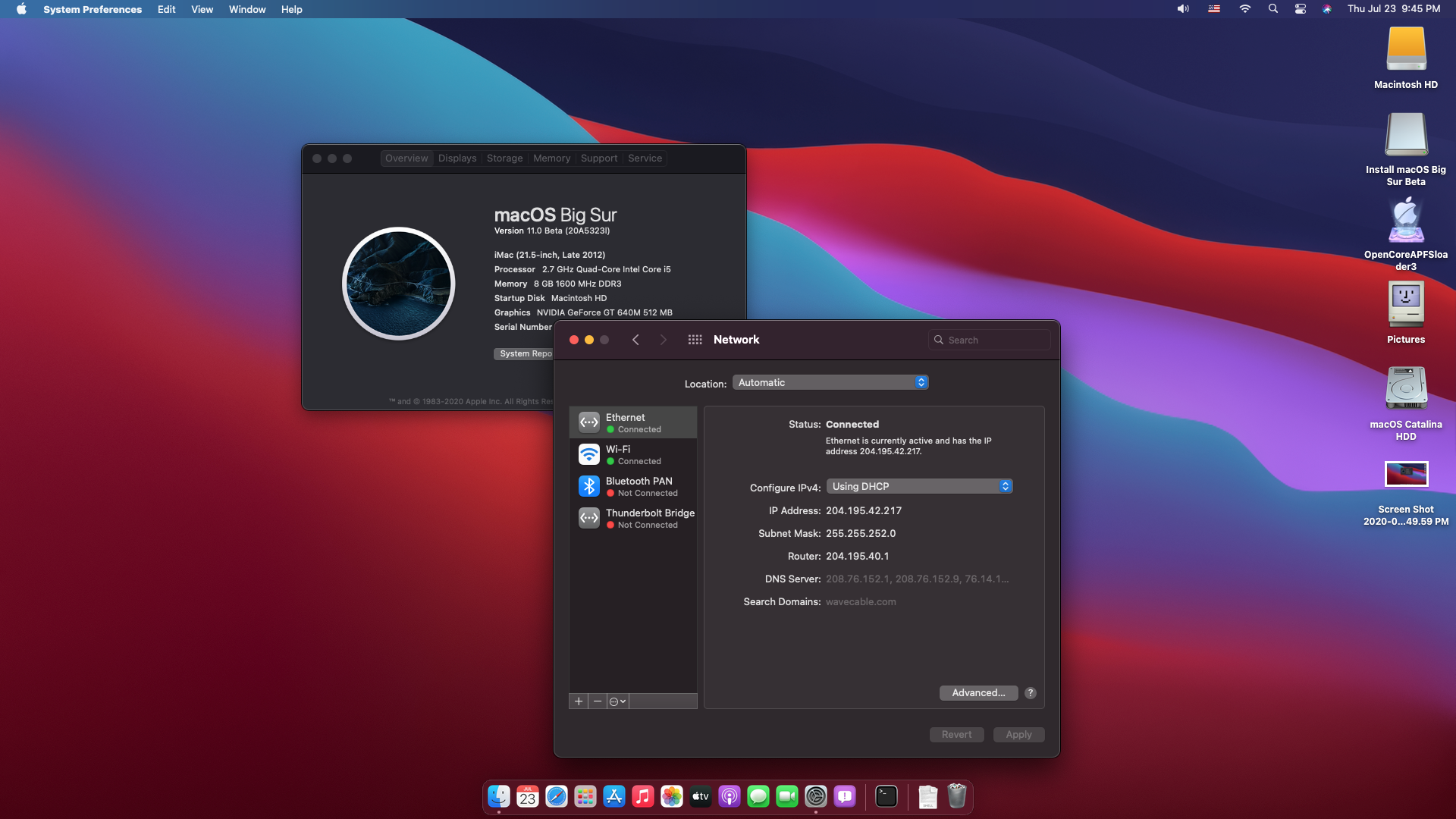Open Terminal from the Dock

pos(886,796)
